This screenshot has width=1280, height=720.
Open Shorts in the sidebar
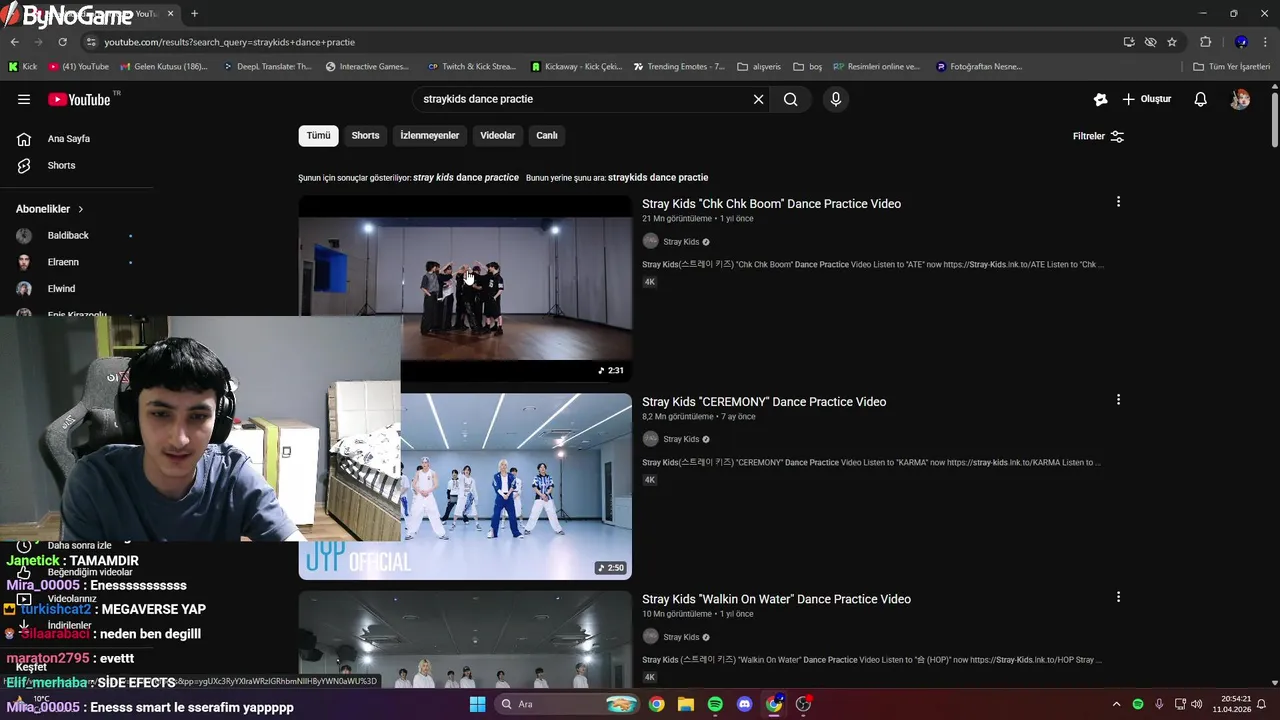click(61, 165)
